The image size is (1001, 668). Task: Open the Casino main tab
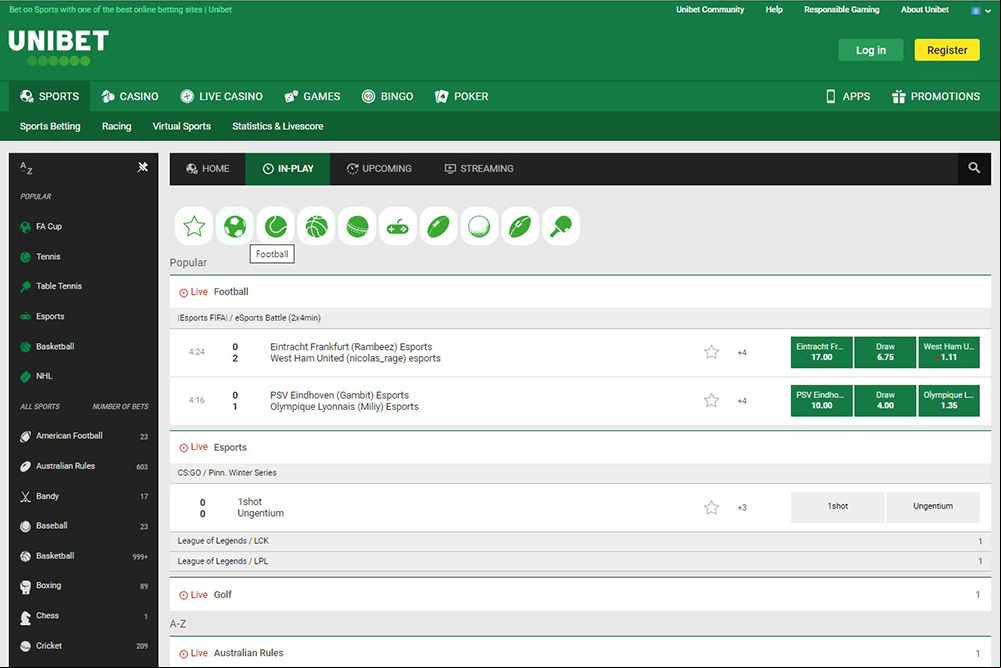coord(130,96)
